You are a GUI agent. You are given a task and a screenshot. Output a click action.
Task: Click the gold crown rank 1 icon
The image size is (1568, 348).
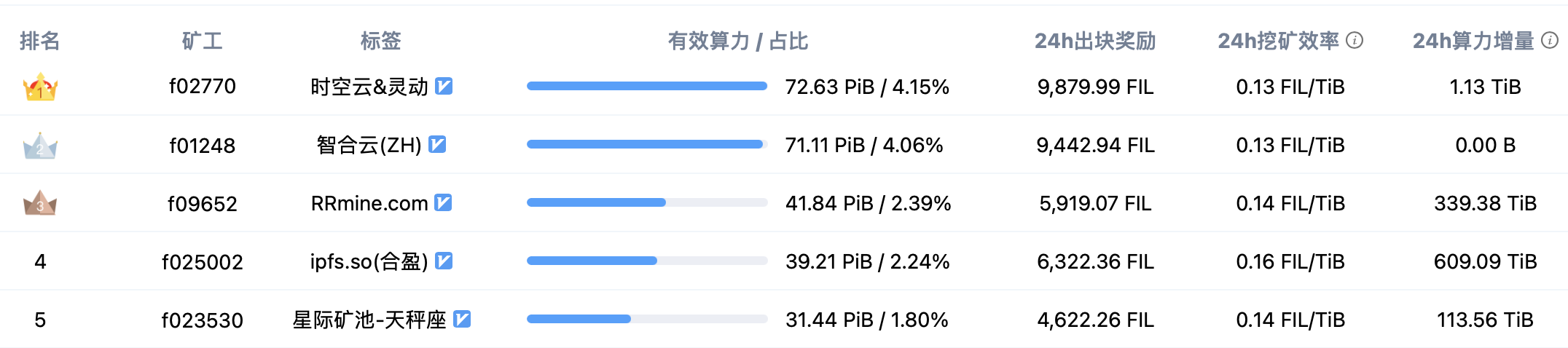[40, 87]
